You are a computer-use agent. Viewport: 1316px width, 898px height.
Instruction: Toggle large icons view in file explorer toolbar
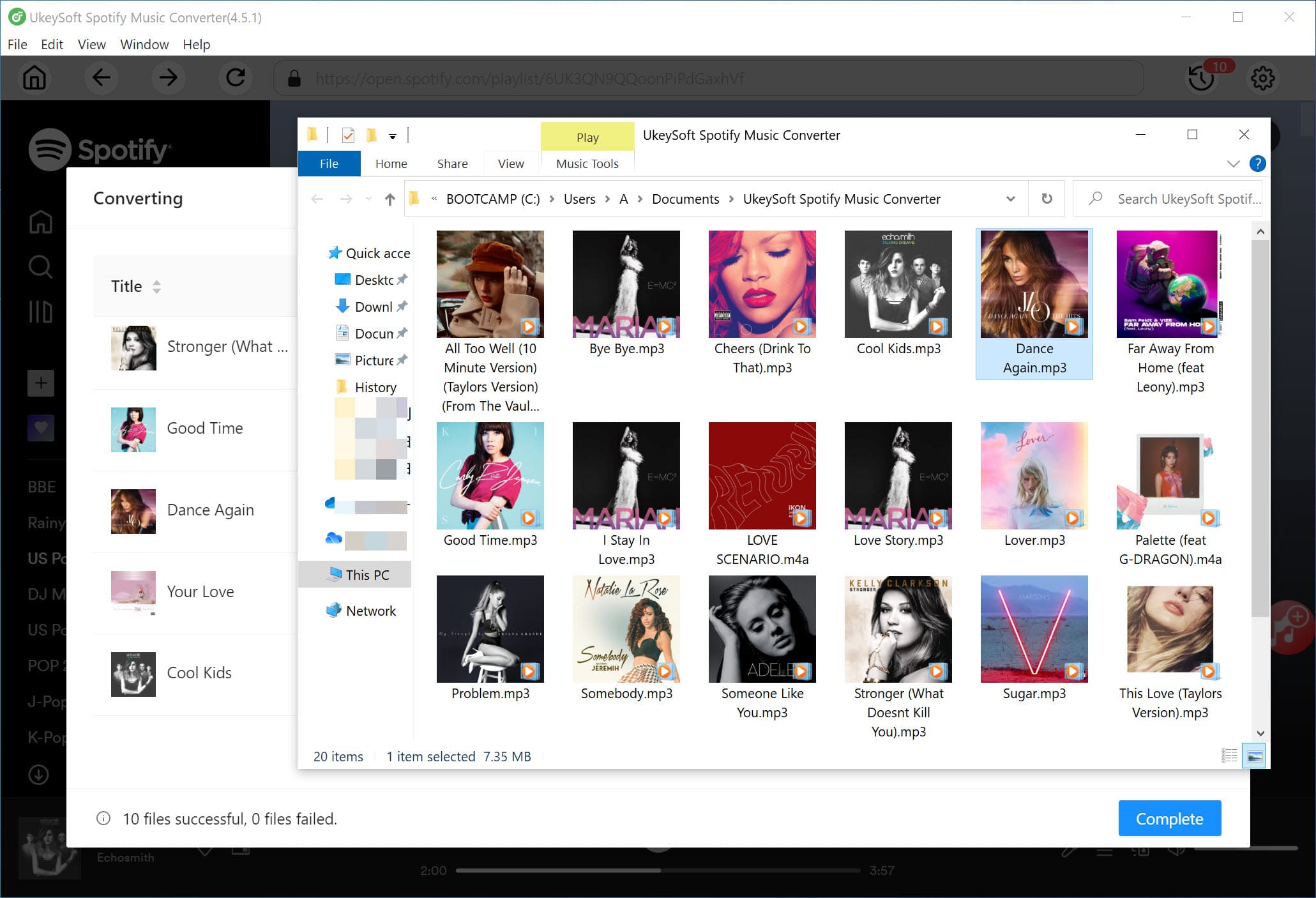tap(1254, 756)
